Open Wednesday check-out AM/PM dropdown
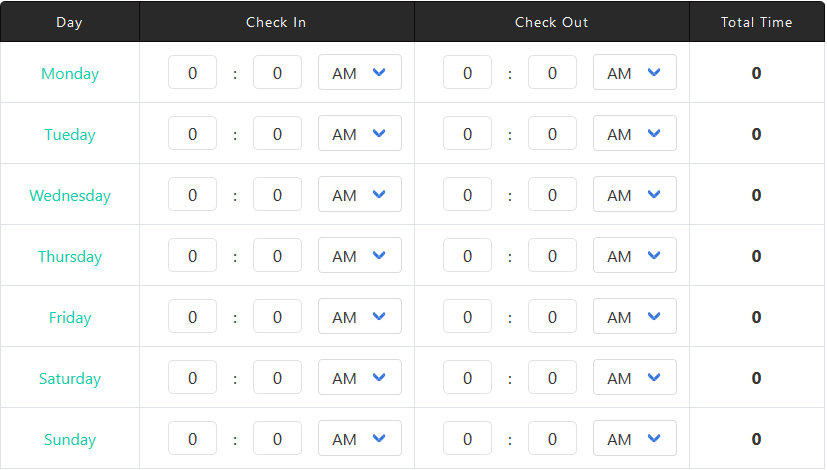 [x=634, y=194]
